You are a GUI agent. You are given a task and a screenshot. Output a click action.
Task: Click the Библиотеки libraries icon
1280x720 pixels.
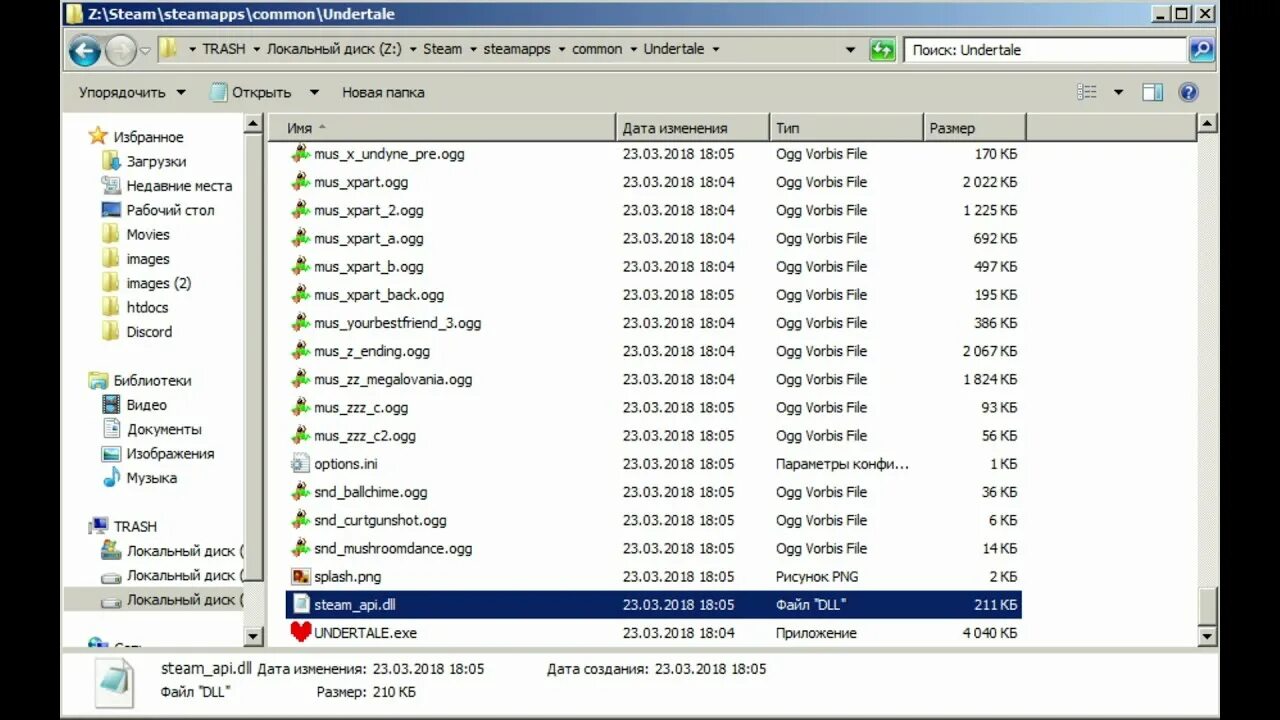tap(98, 380)
